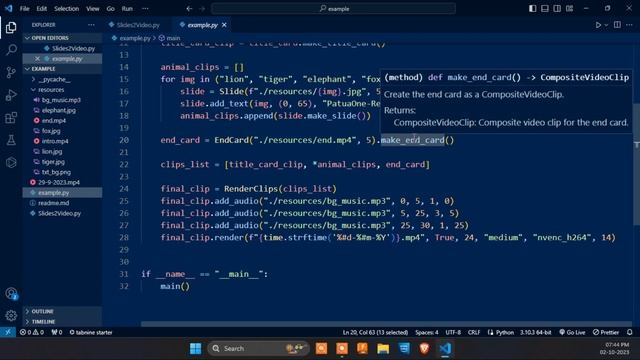640x360 pixels.
Task: Open the Go menu
Action: (x=110, y=9)
